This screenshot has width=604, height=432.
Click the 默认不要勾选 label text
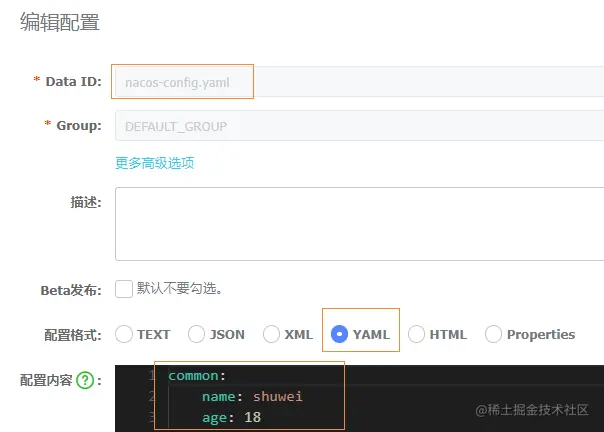180,288
